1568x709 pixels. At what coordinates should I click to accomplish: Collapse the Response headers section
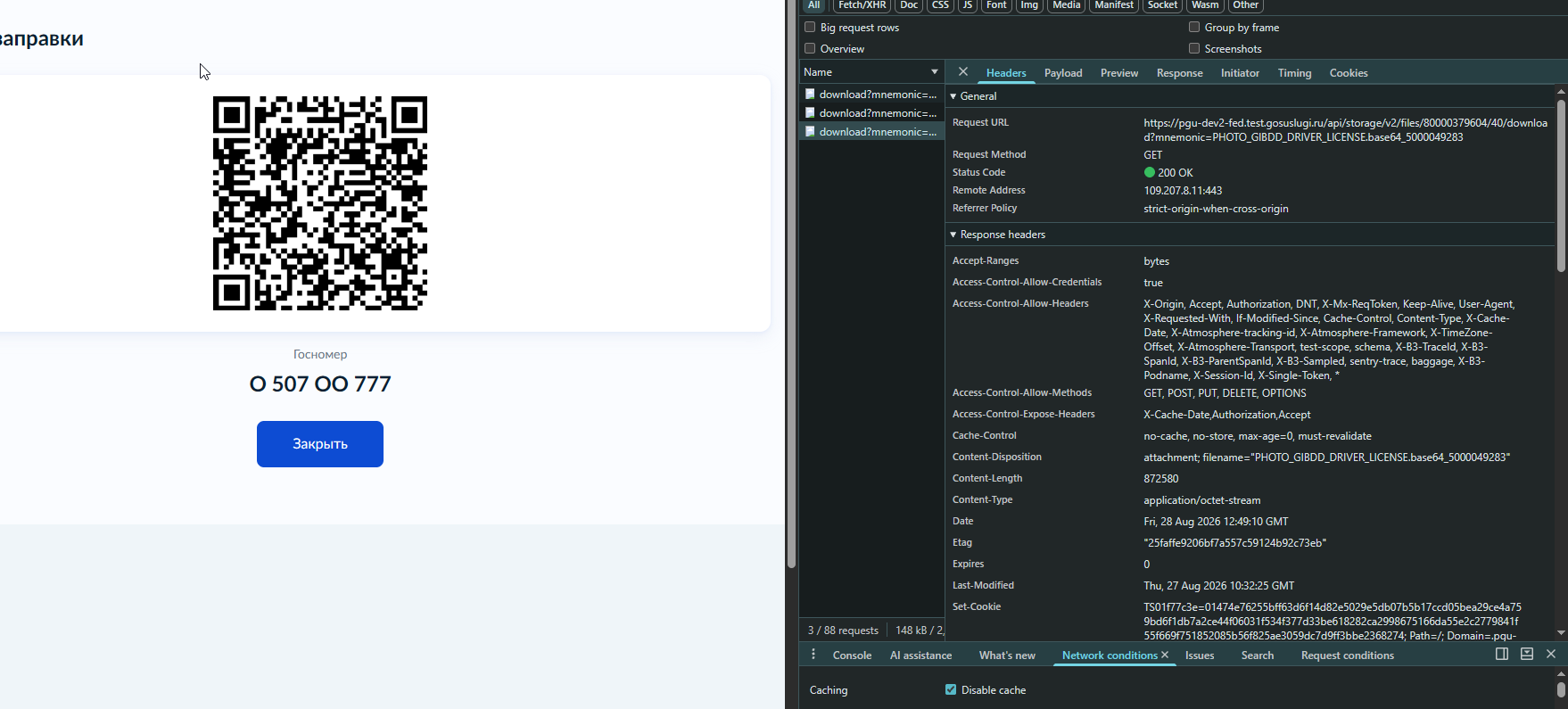pos(953,235)
